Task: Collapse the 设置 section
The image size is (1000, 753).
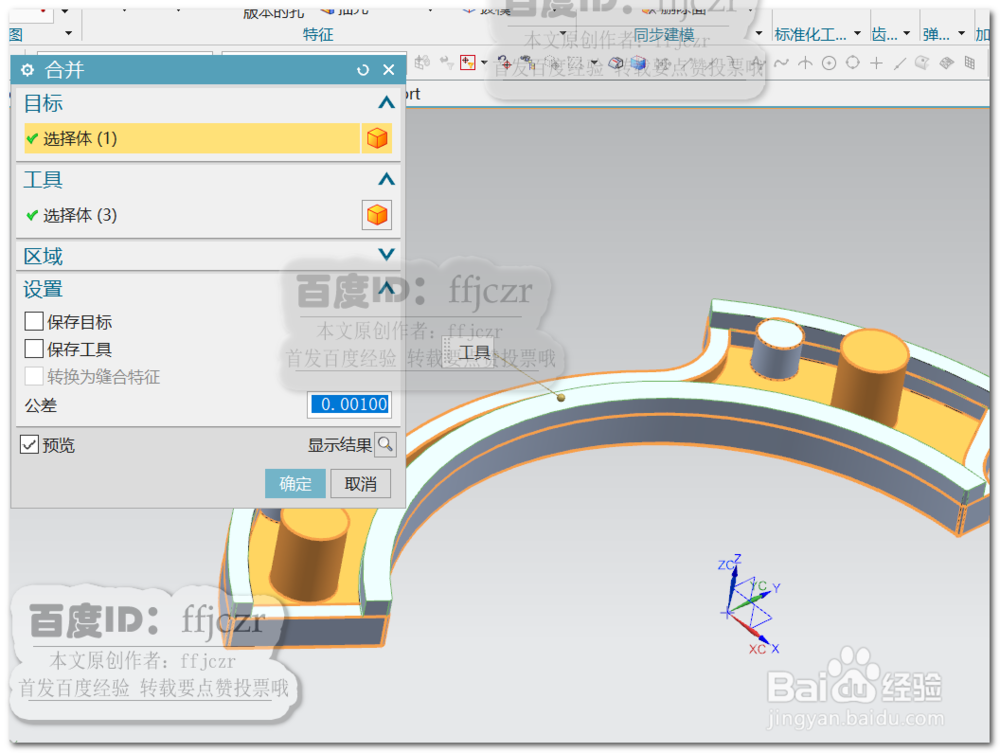Action: [x=386, y=289]
